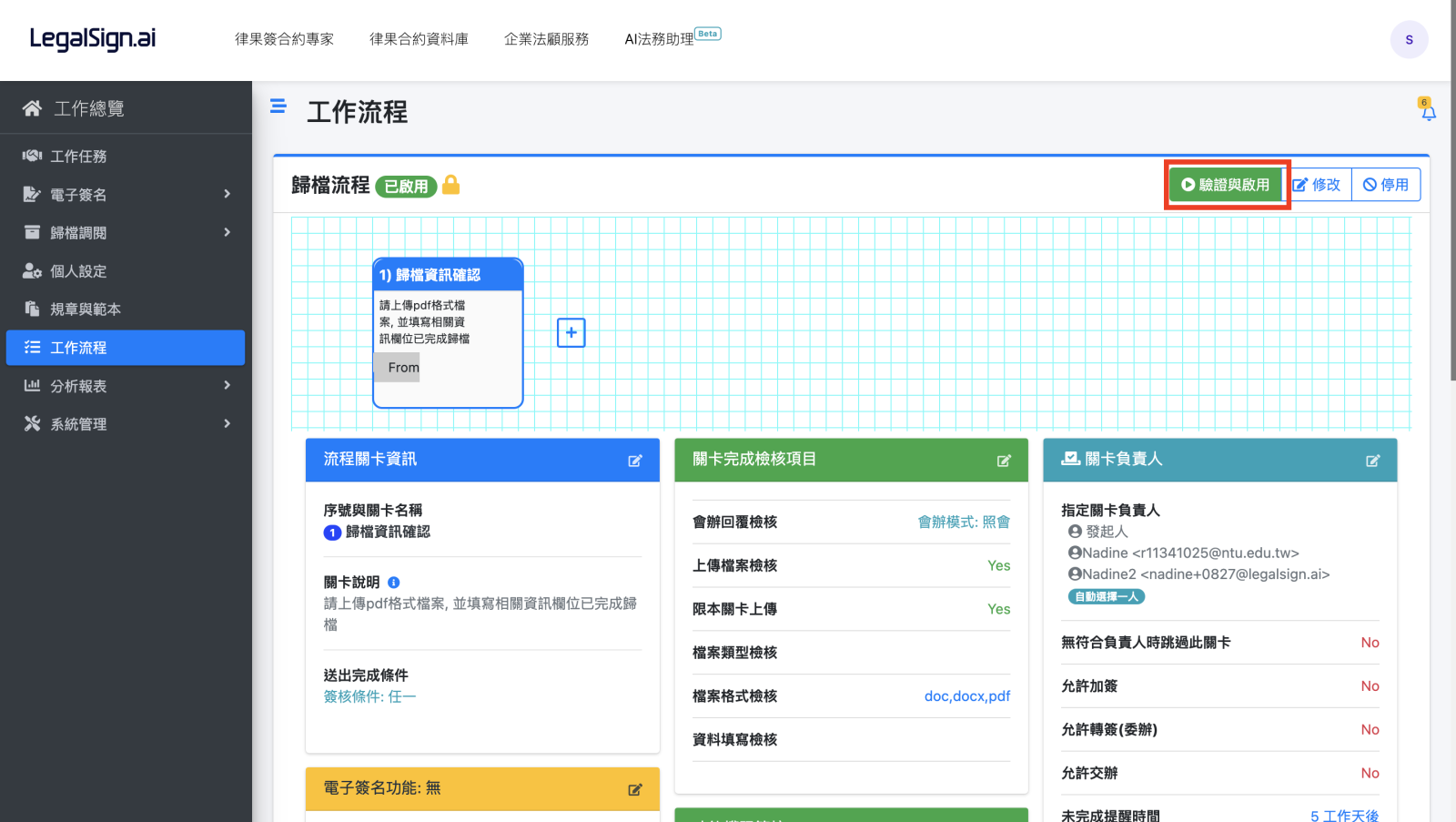The image size is (1456, 822).
Task: Click the LegalSign.ai logo
Action: tap(93, 38)
